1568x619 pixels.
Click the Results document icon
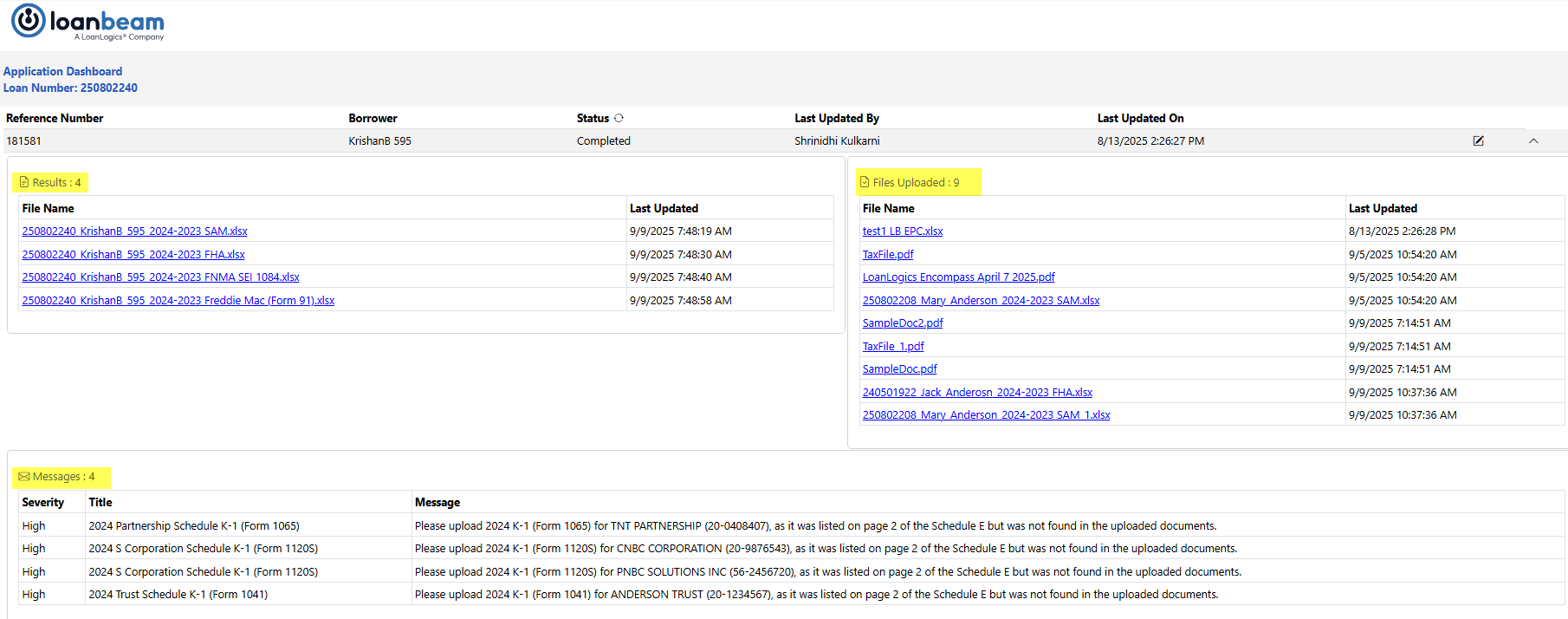pyautogui.click(x=24, y=183)
